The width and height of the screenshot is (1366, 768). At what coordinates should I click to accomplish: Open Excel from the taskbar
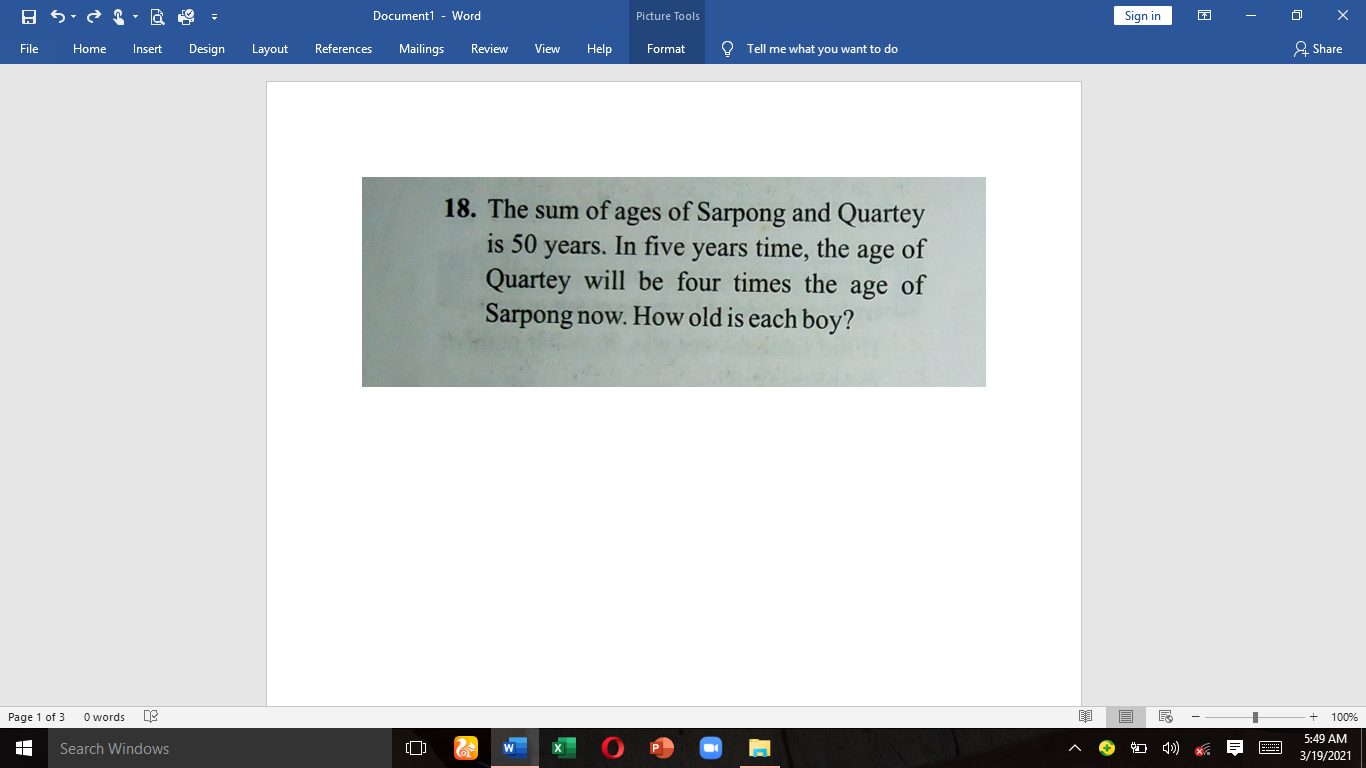(x=563, y=747)
